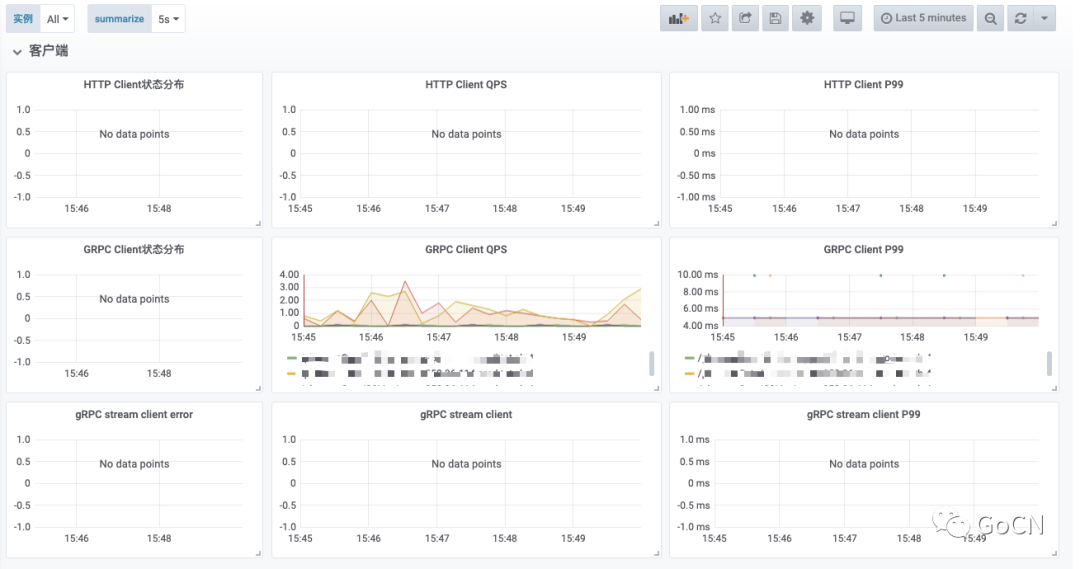Refresh the dashboard with circular arrows

pos(1021,19)
